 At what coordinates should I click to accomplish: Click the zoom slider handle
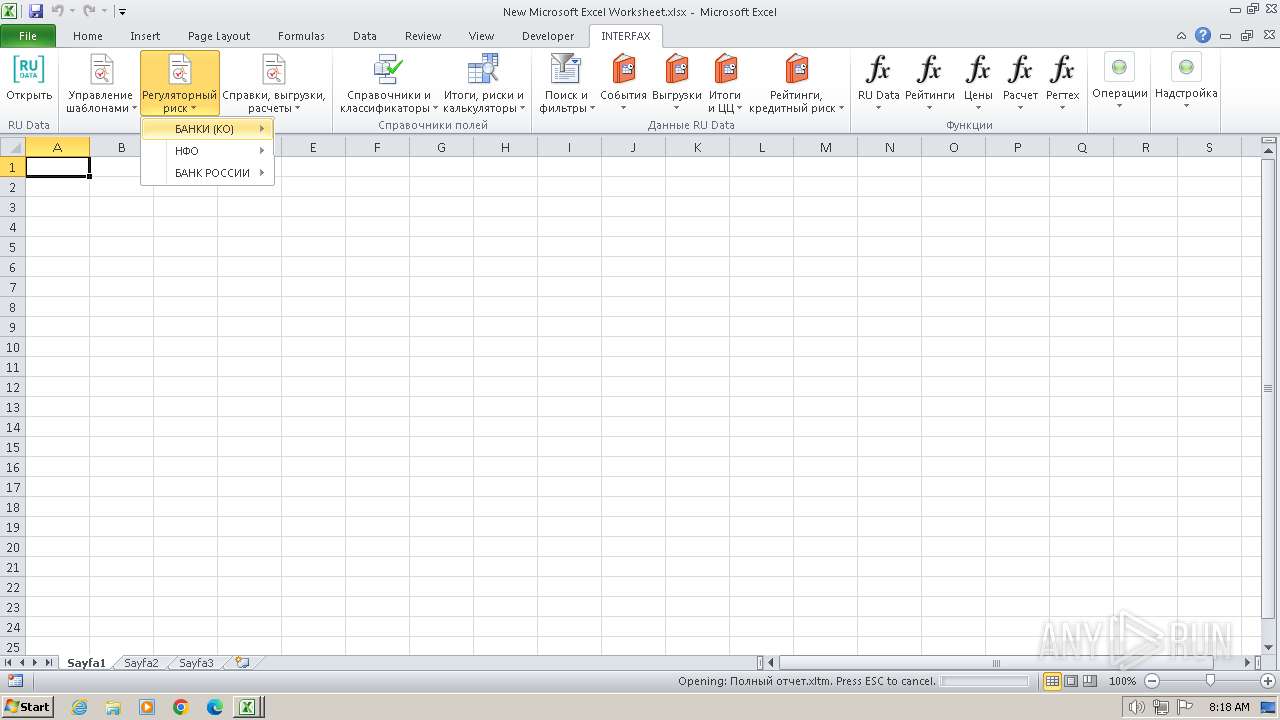1210,681
